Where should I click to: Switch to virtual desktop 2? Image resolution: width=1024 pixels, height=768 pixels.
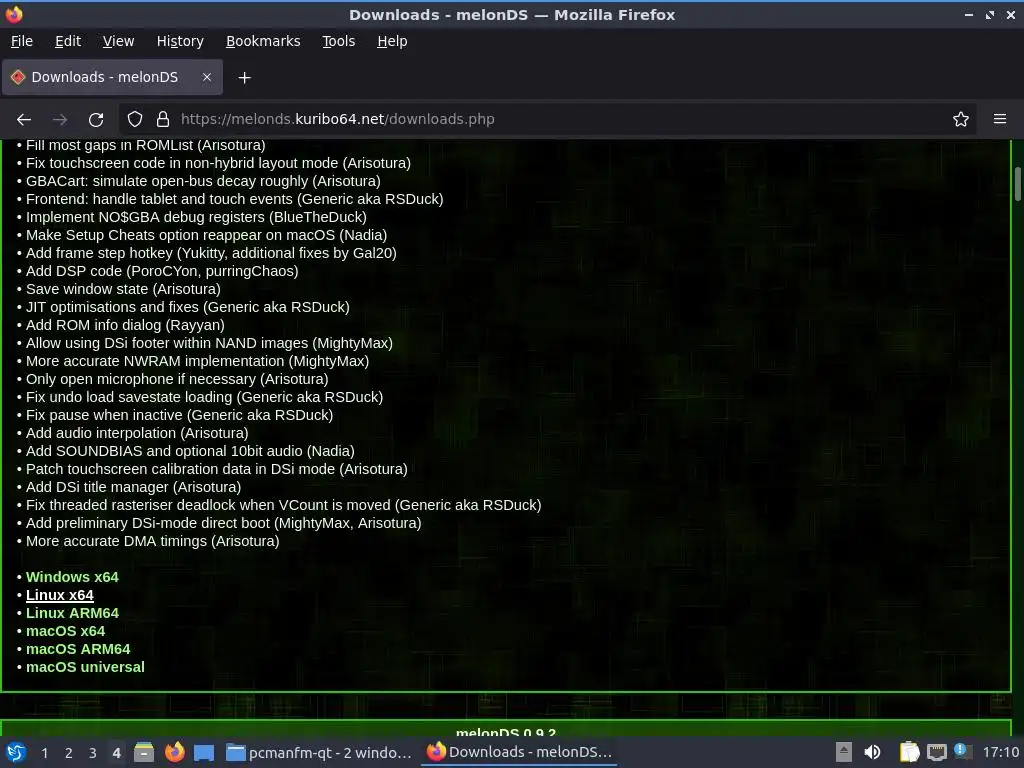[69, 753]
